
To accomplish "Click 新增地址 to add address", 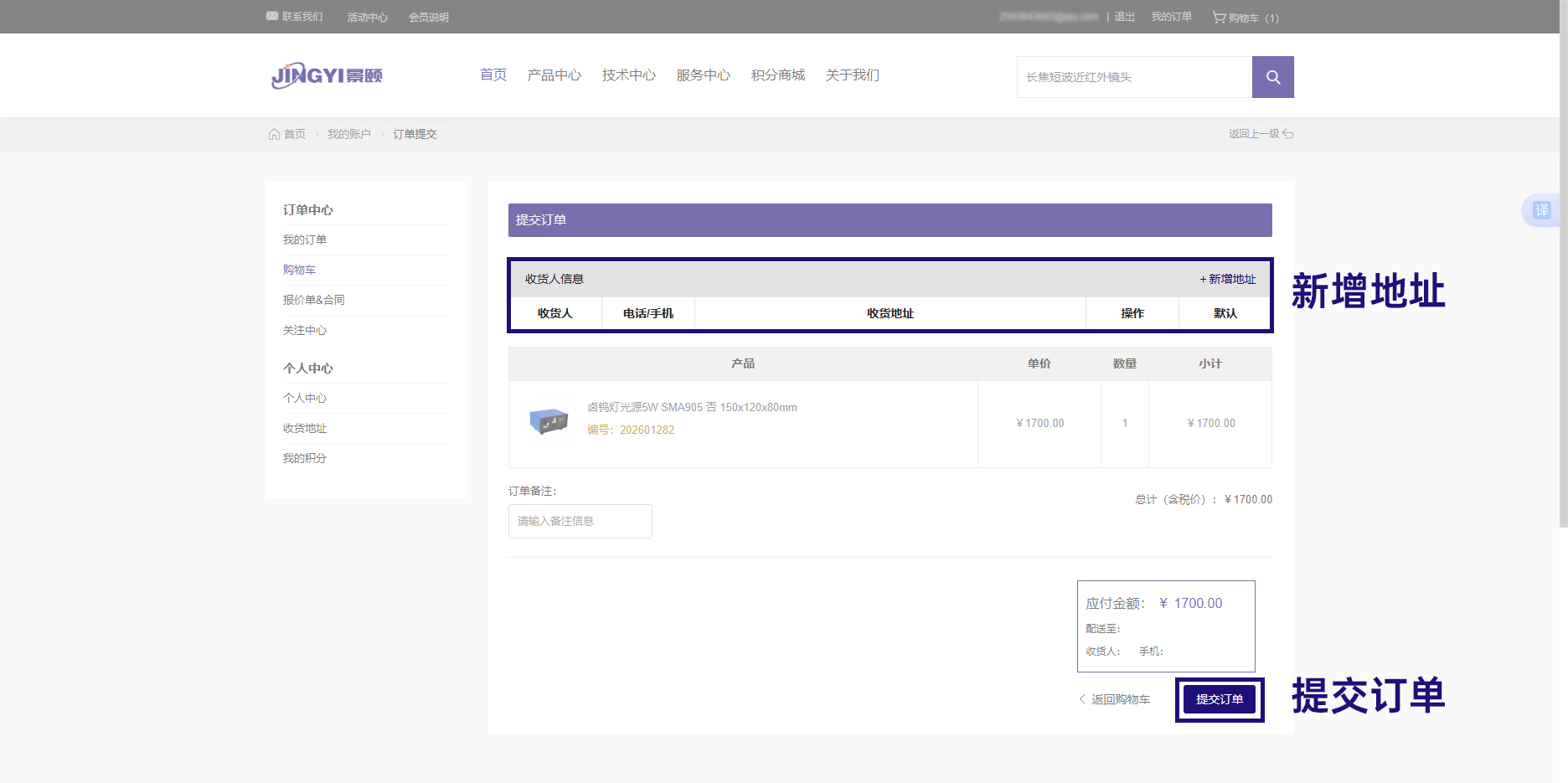I will coord(1228,279).
